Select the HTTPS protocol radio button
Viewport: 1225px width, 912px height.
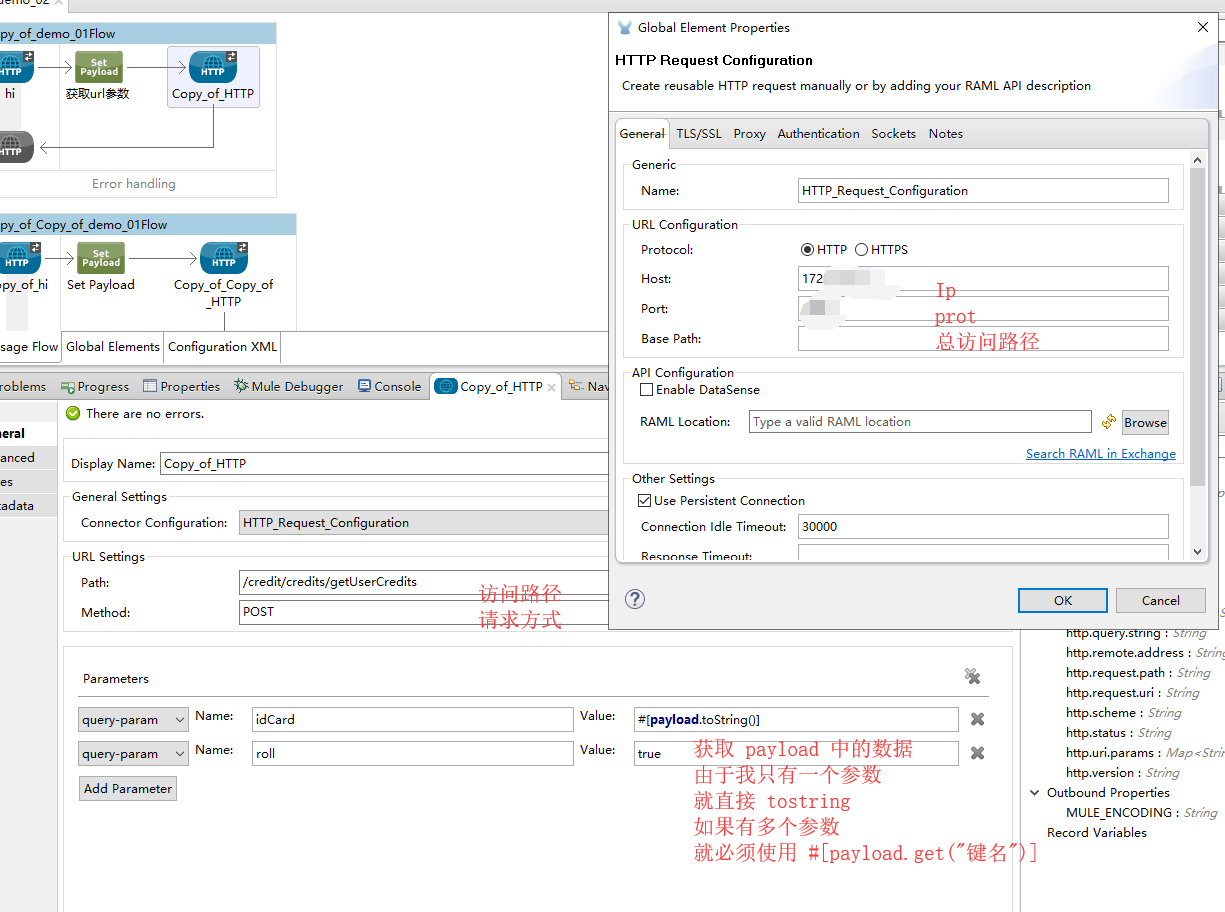[861, 250]
